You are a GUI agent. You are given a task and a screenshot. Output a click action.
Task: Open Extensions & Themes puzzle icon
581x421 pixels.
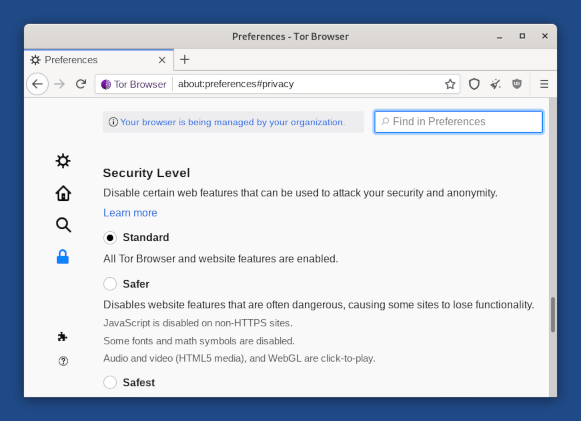[63, 337]
